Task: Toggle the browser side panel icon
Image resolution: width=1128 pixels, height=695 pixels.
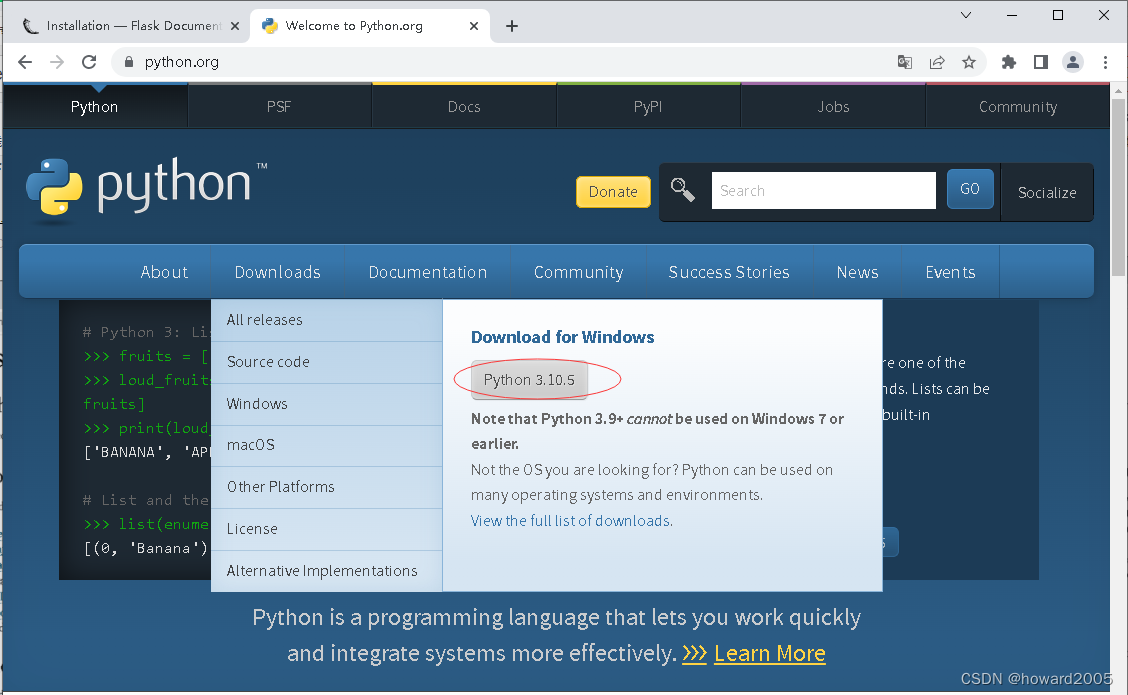Action: coord(1041,62)
